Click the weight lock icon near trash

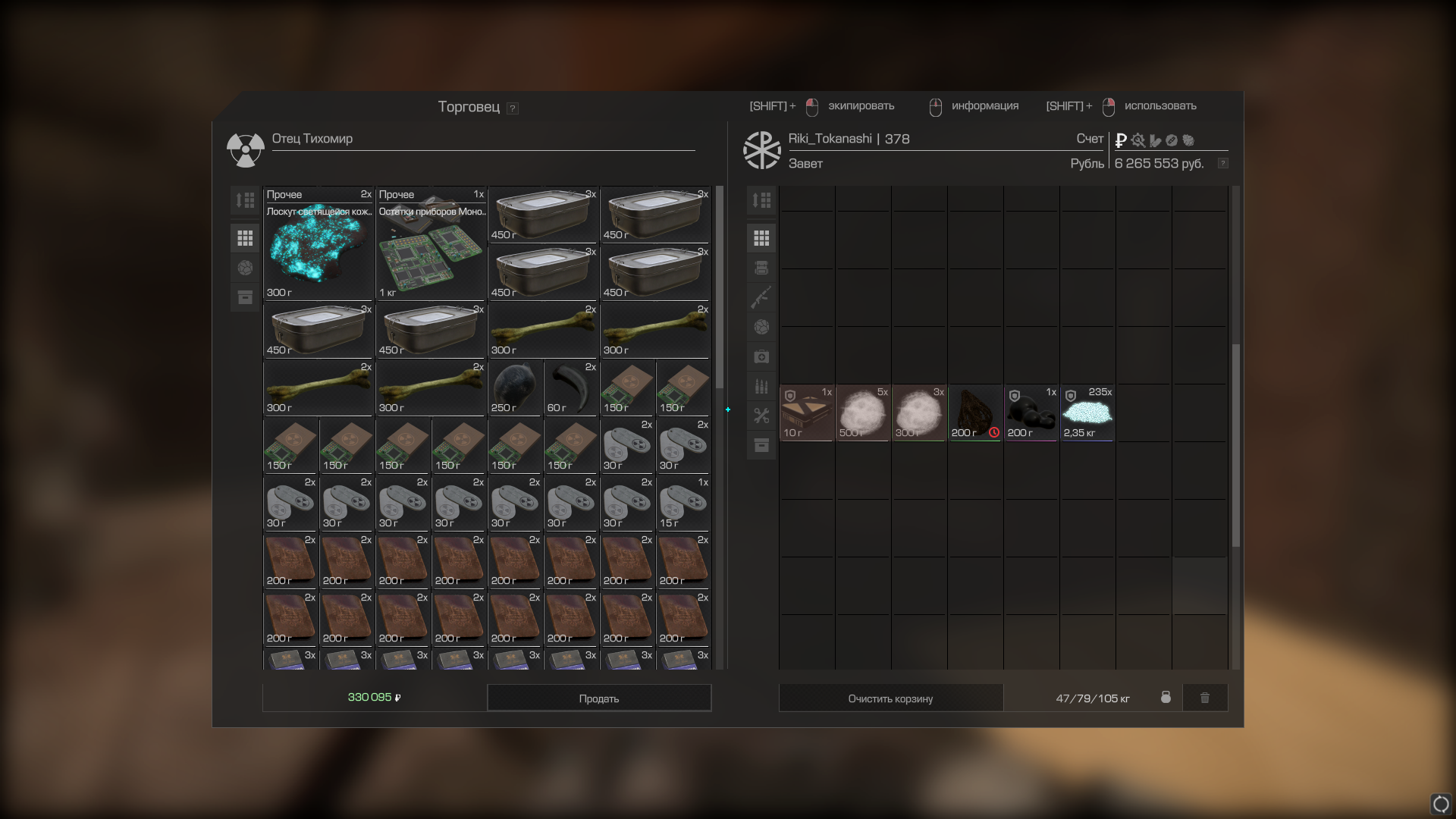[1166, 697]
